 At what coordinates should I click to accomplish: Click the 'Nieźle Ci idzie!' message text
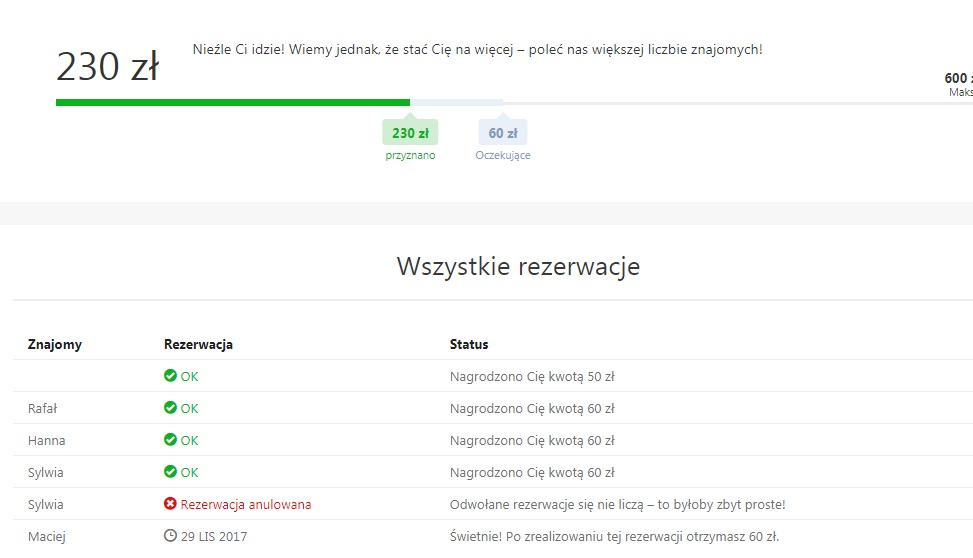(x=477, y=50)
